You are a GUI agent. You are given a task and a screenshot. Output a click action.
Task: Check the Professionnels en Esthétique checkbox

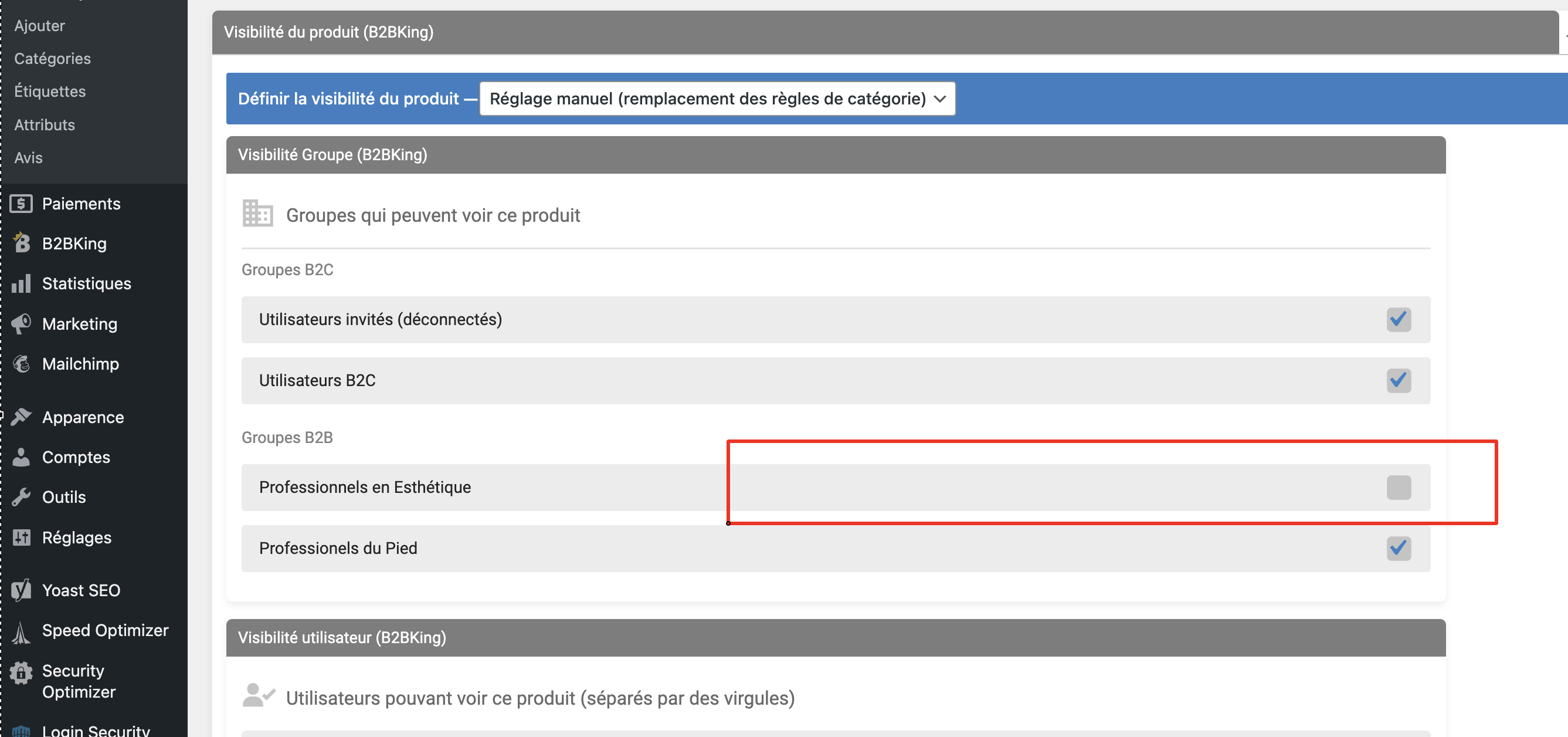click(x=1398, y=487)
